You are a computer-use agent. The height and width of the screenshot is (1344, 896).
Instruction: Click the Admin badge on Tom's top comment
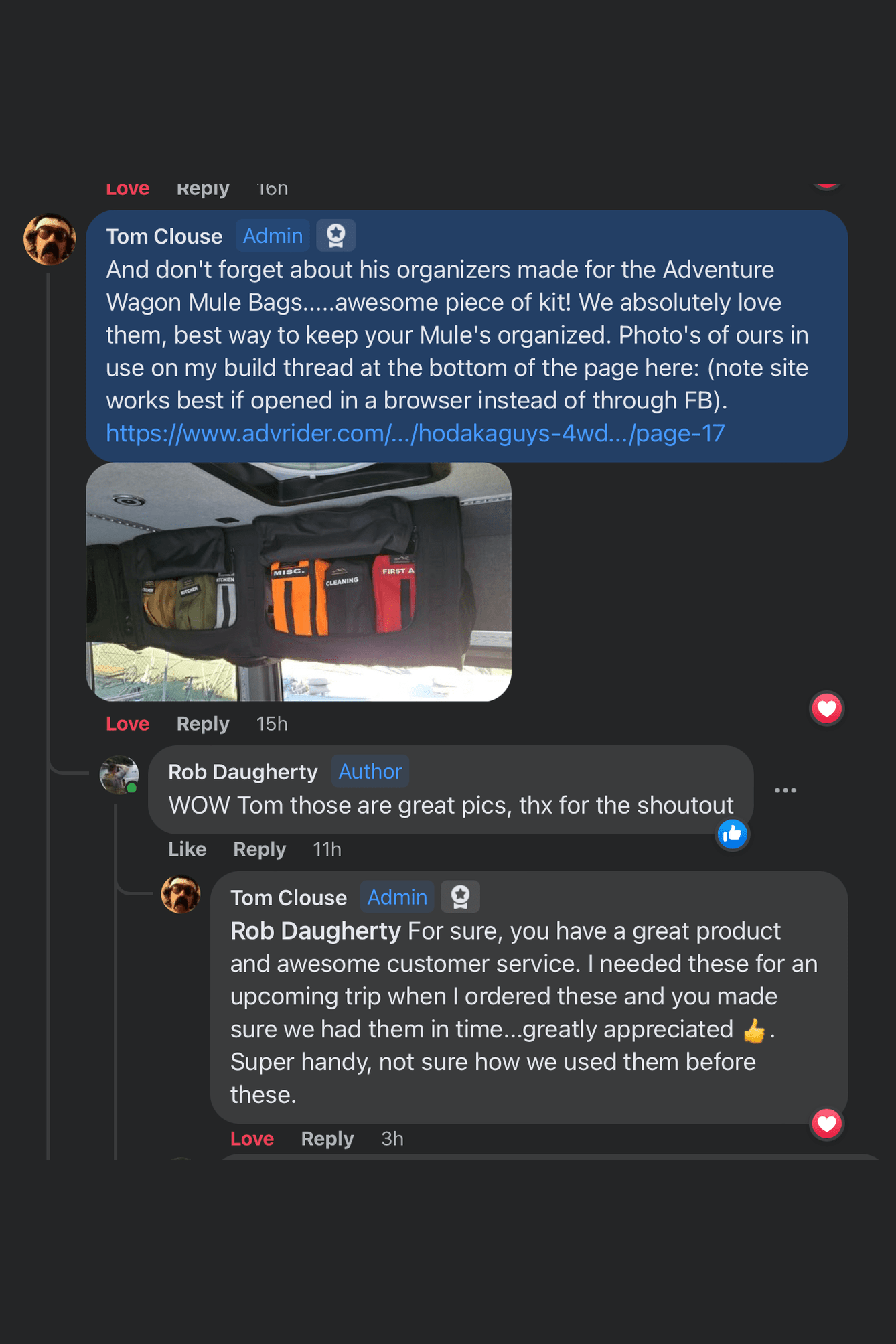point(273,236)
